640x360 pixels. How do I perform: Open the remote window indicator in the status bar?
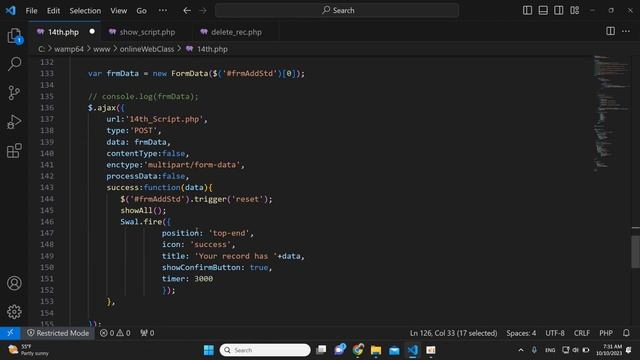click(10, 333)
